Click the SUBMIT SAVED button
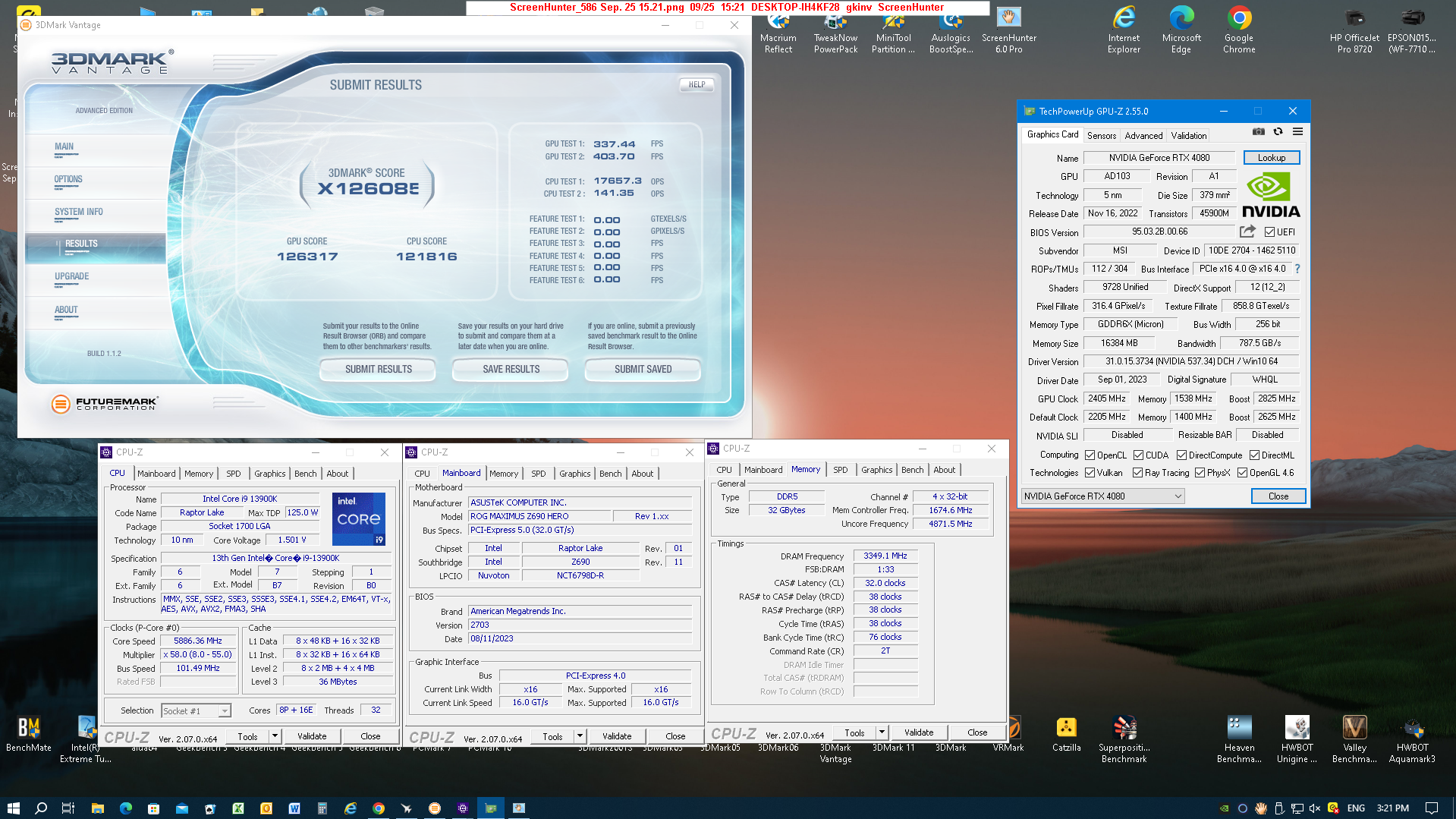The image size is (1456, 819). coord(643,370)
